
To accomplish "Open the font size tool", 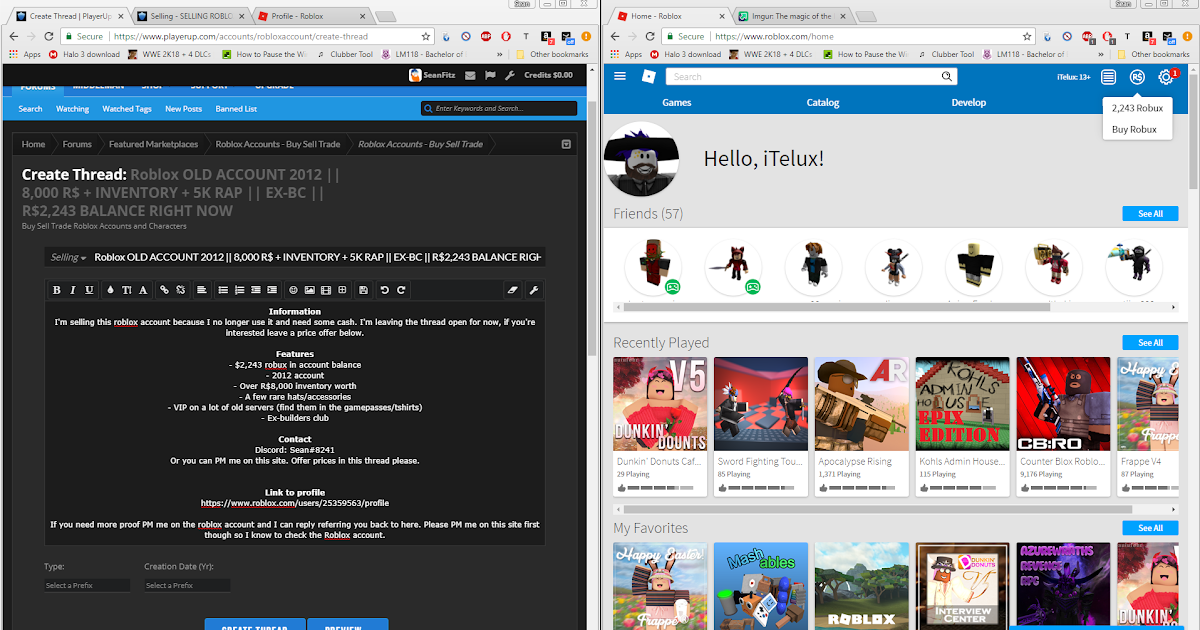I will [126, 290].
